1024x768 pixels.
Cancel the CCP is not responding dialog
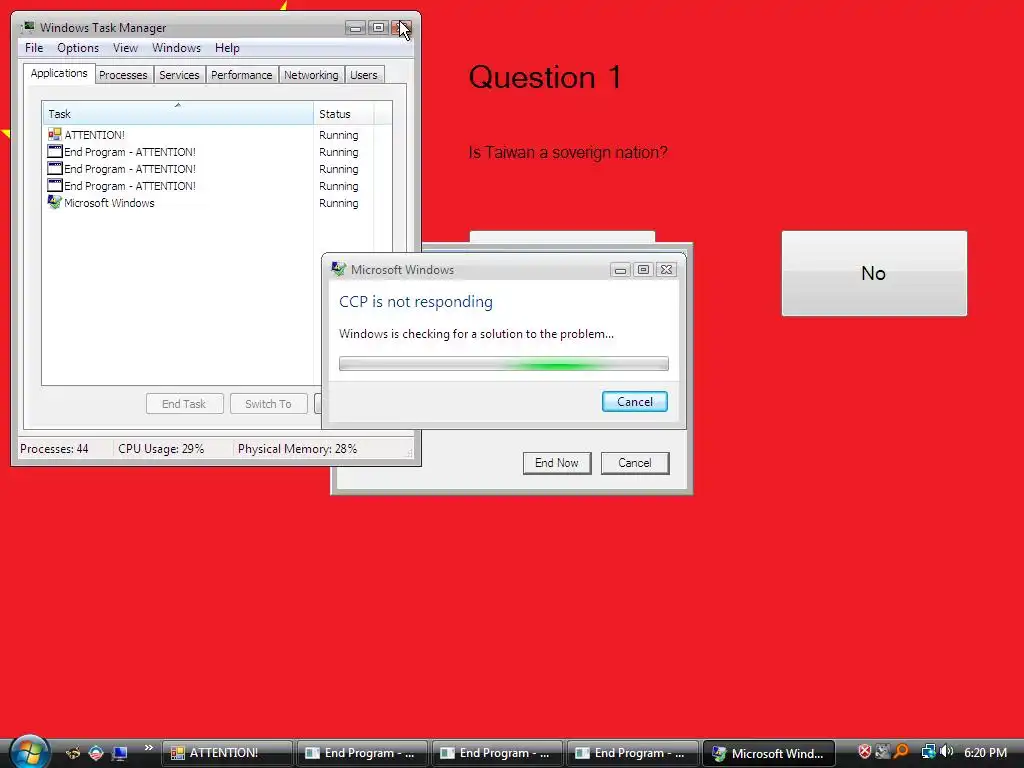(x=635, y=402)
